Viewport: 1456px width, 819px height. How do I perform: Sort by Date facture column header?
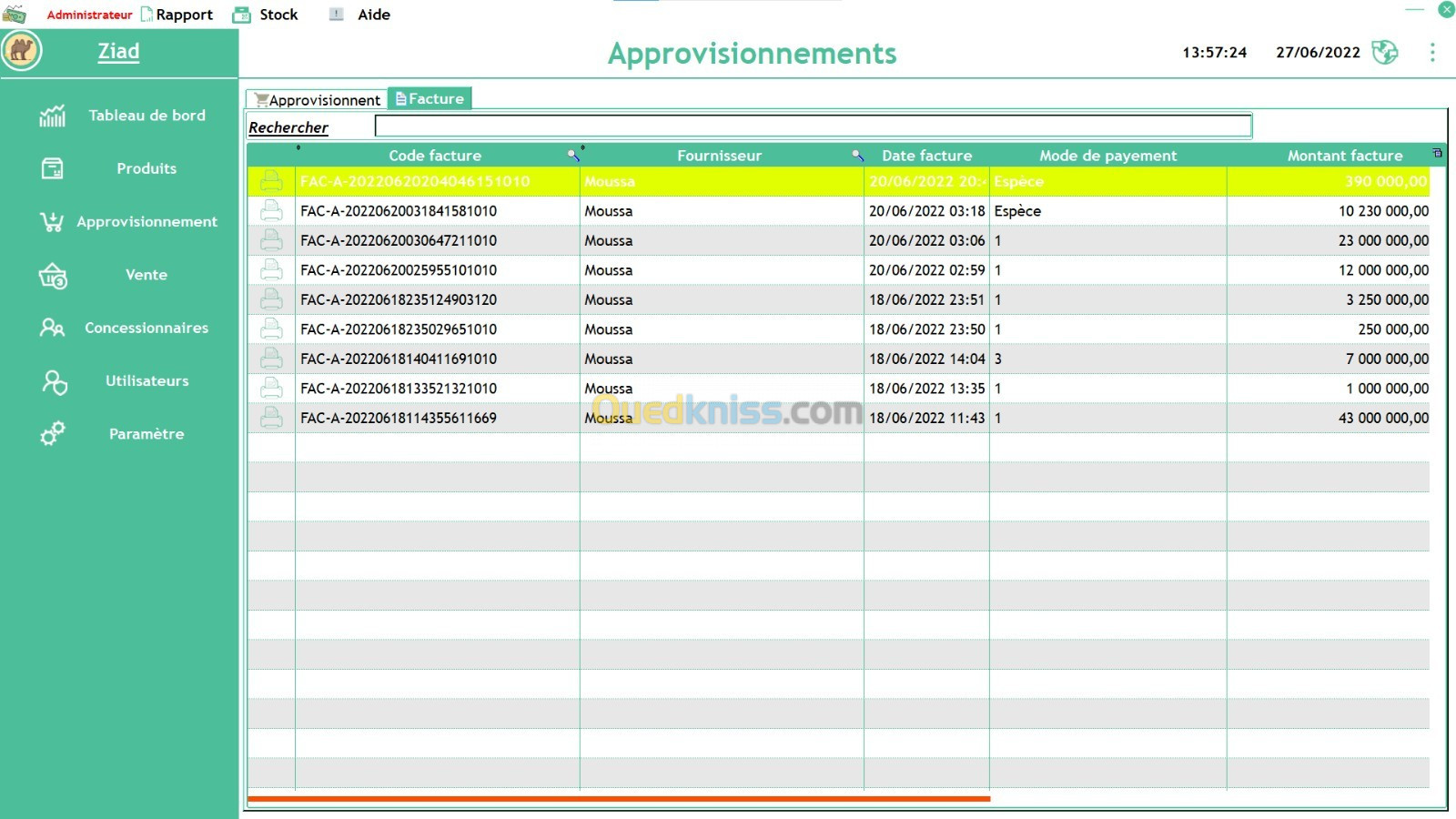(x=926, y=156)
